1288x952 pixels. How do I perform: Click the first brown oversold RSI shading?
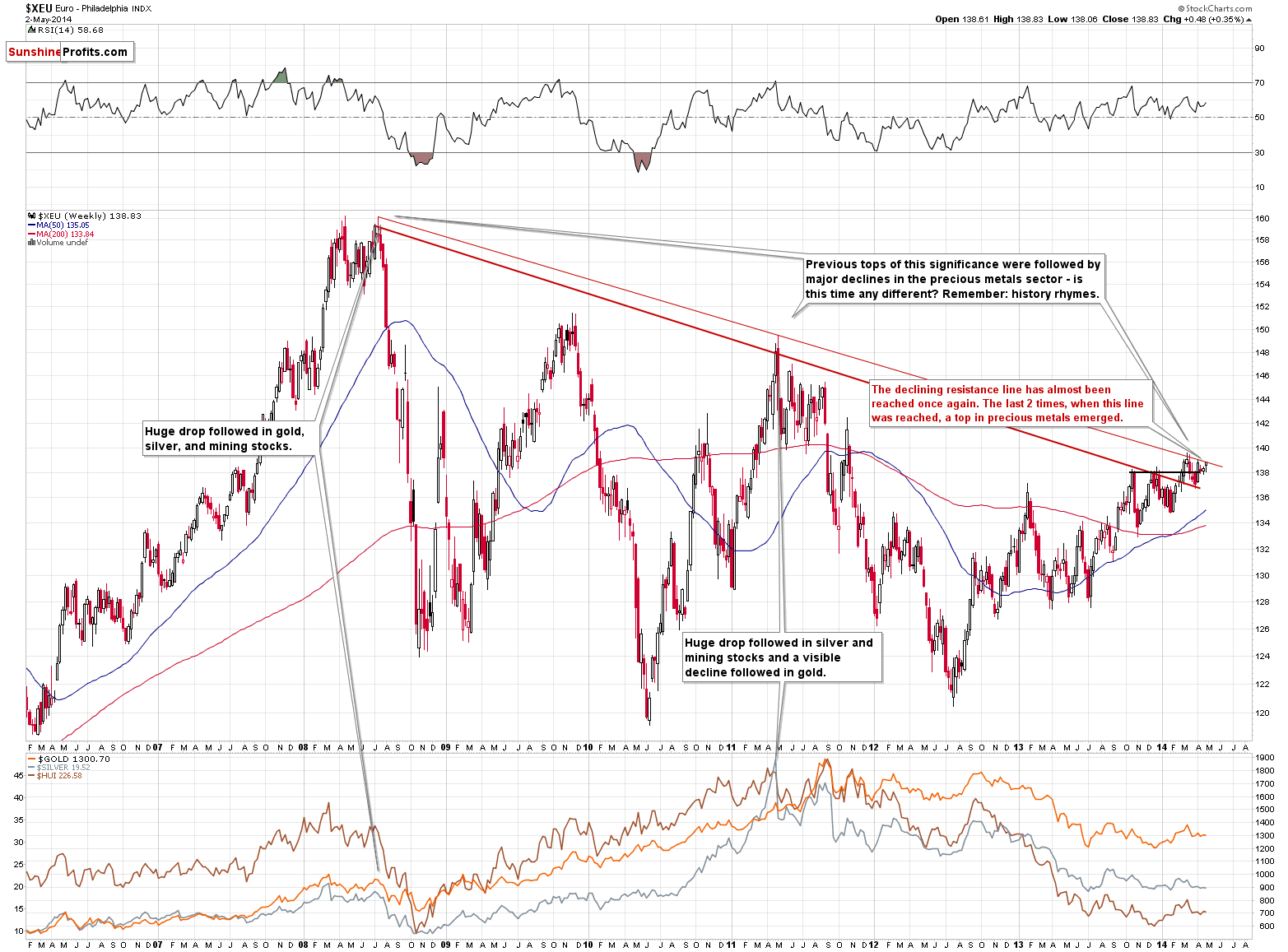(x=421, y=159)
